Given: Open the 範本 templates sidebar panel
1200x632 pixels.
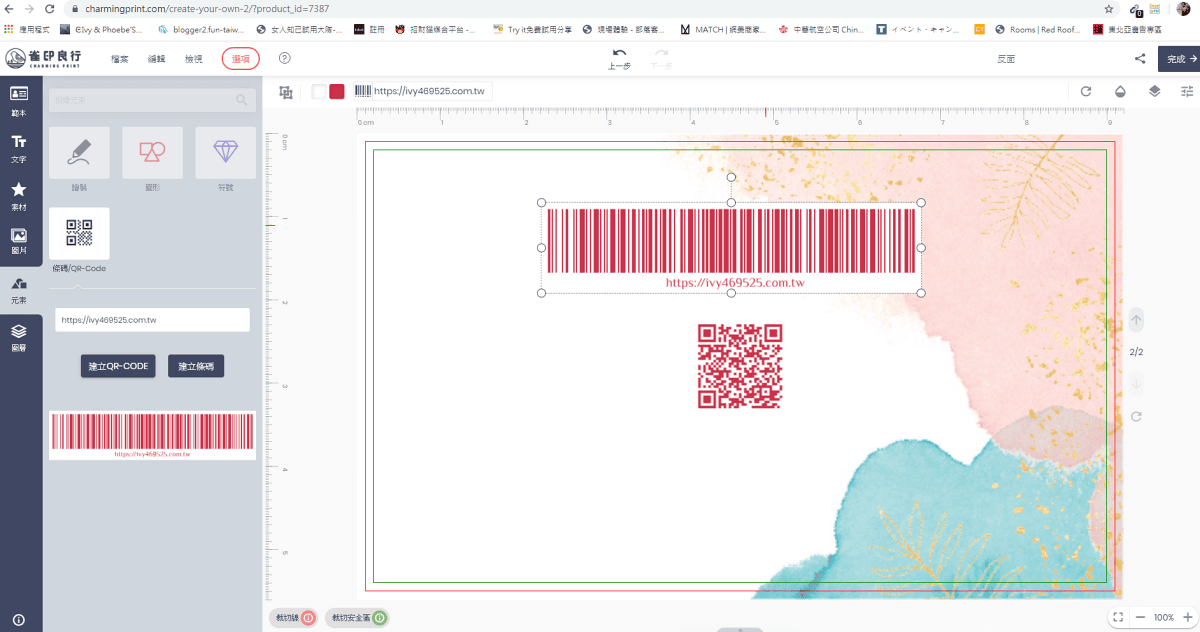Looking at the screenshot, I should (19, 101).
